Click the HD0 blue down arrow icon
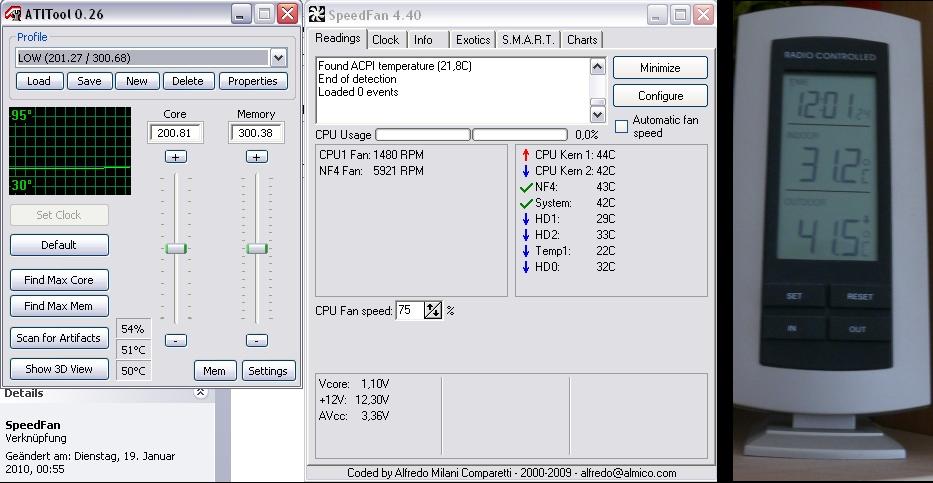Screen dimensions: 933x483 coord(525,267)
